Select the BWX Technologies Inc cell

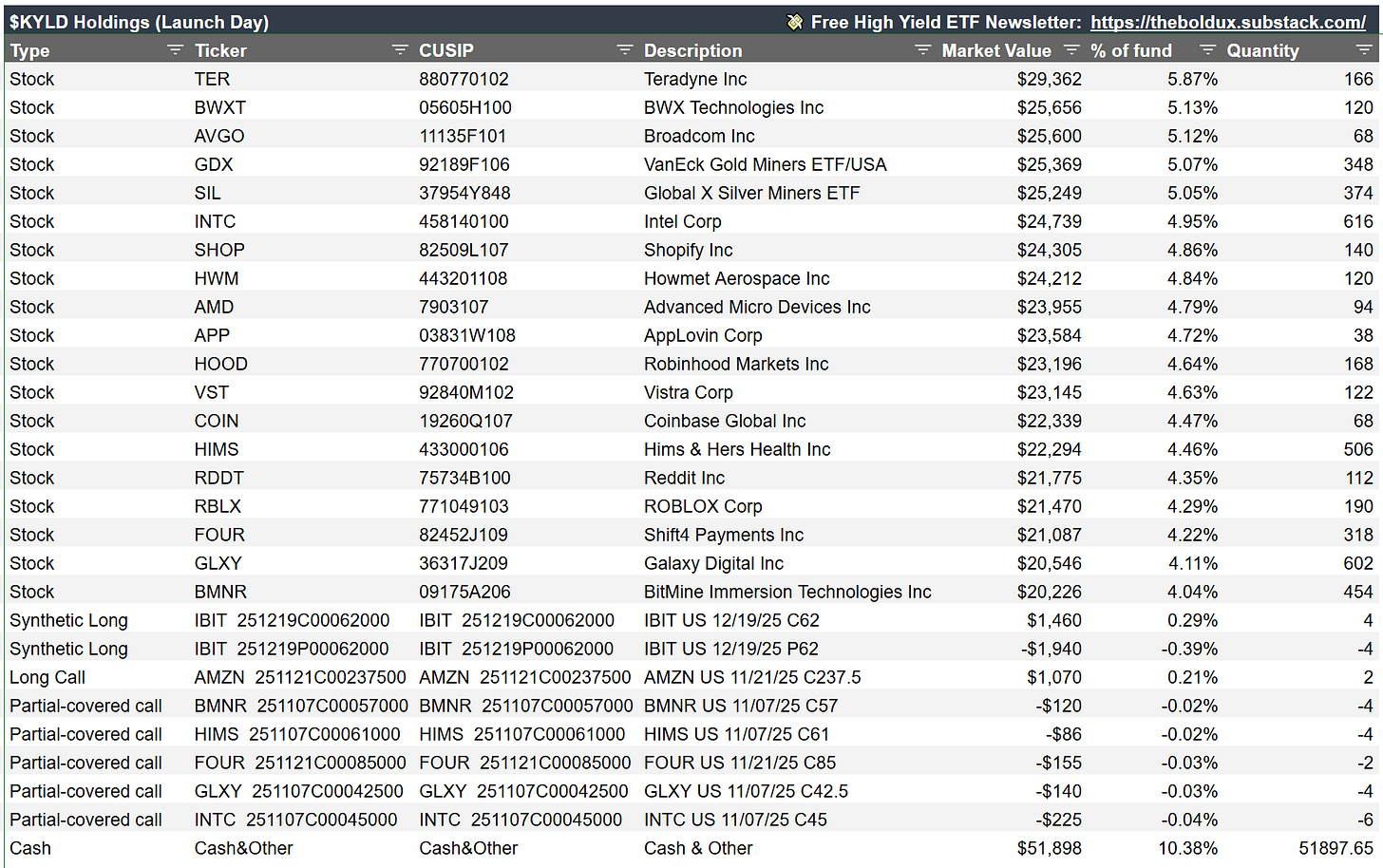733,107
